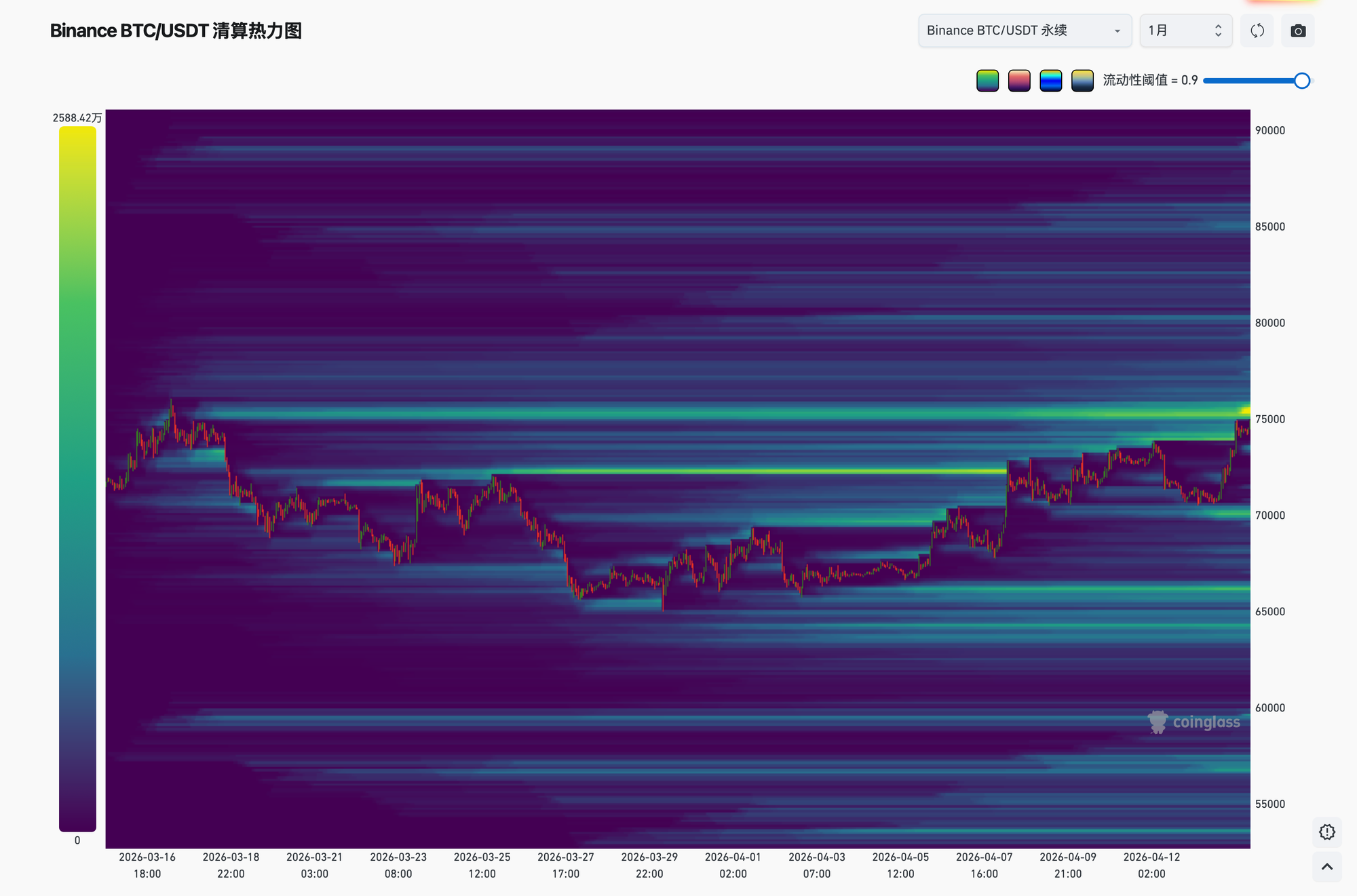This screenshot has height=896, width=1357.
Task: Click the pair dropdown arrow caret
Action: tap(1117, 31)
